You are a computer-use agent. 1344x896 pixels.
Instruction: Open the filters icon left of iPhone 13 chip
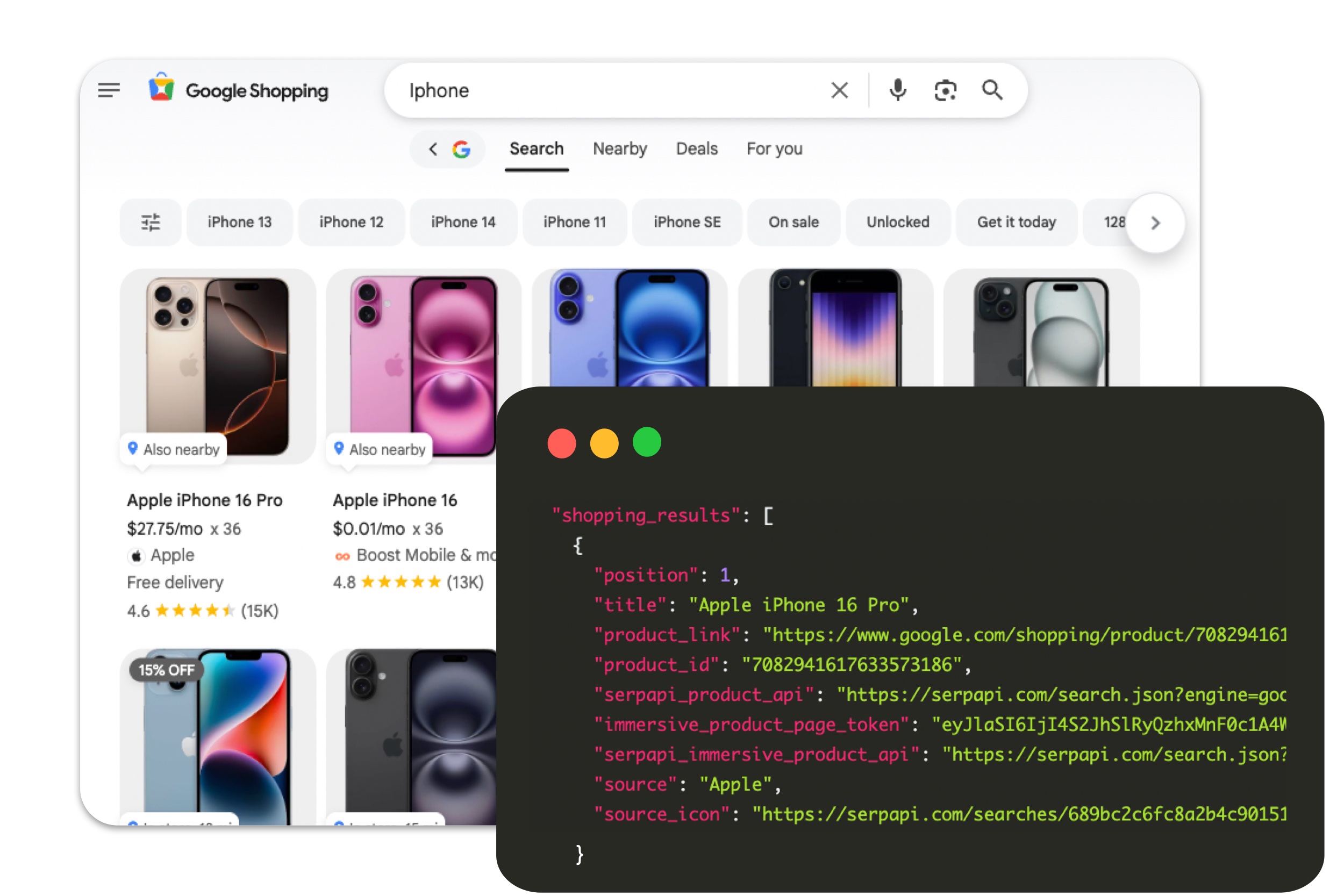151,223
